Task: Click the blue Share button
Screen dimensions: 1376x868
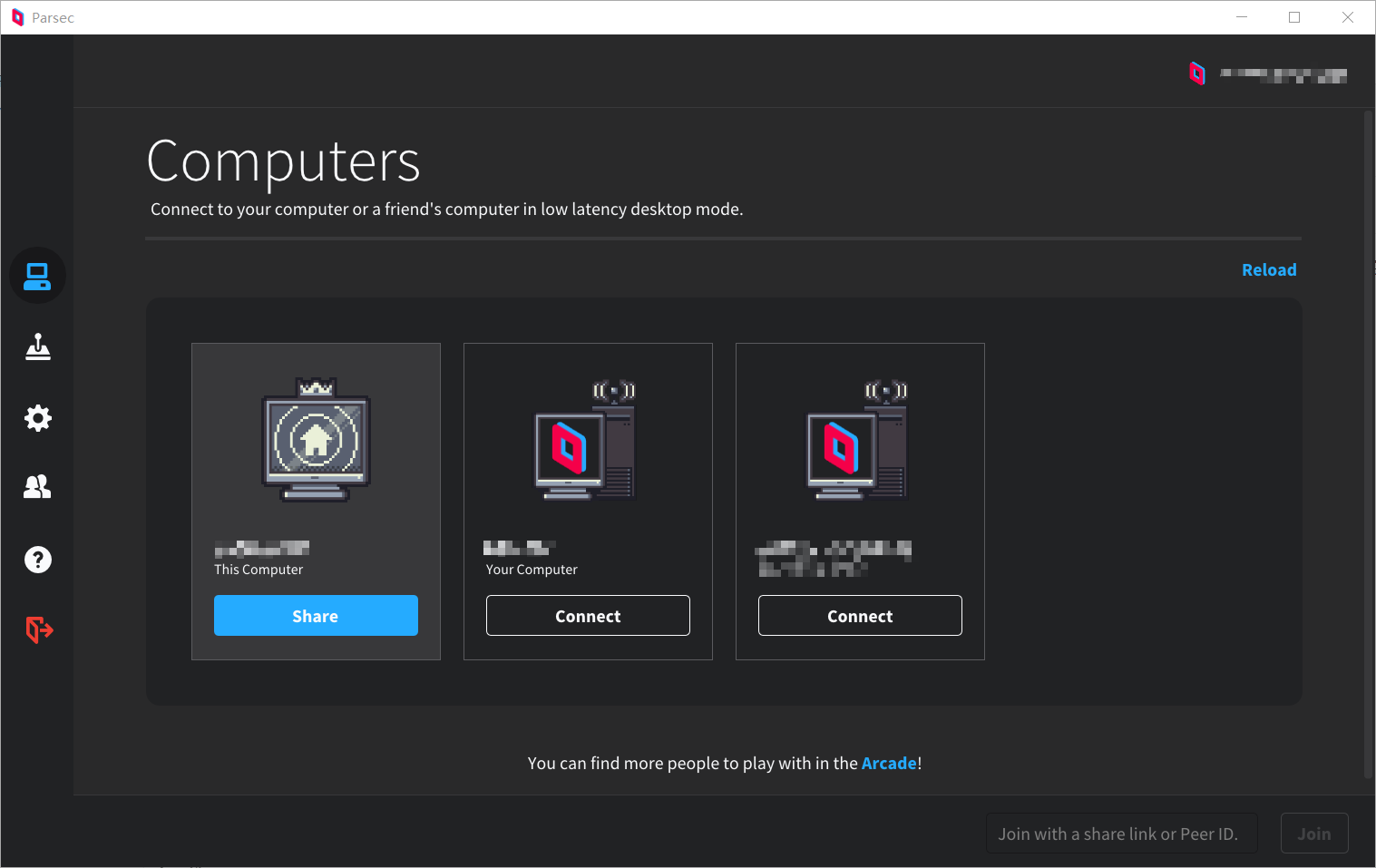Action: tap(316, 616)
